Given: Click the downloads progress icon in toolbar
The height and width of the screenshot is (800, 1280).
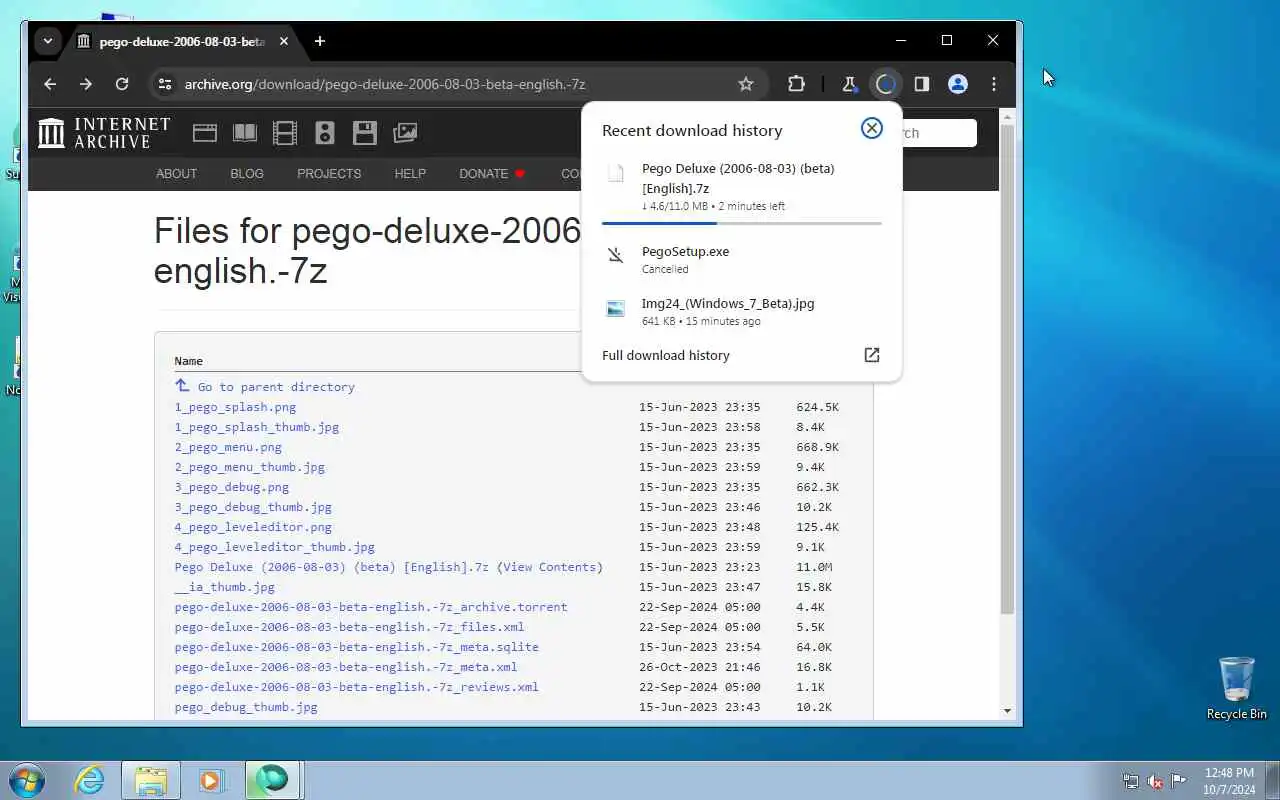Looking at the screenshot, I should (x=885, y=84).
